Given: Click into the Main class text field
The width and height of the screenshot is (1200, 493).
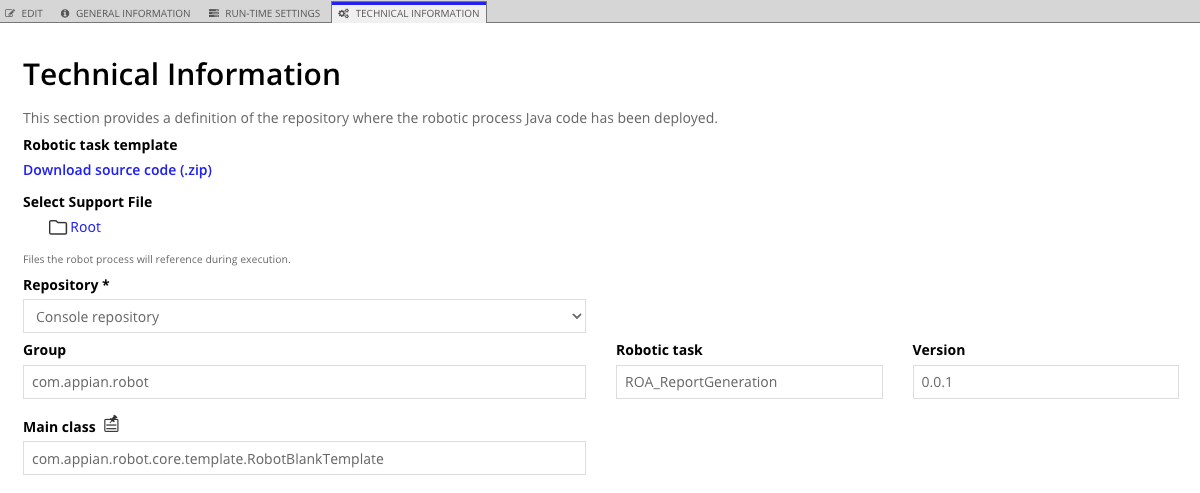Looking at the screenshot, I should click(304, 459).
